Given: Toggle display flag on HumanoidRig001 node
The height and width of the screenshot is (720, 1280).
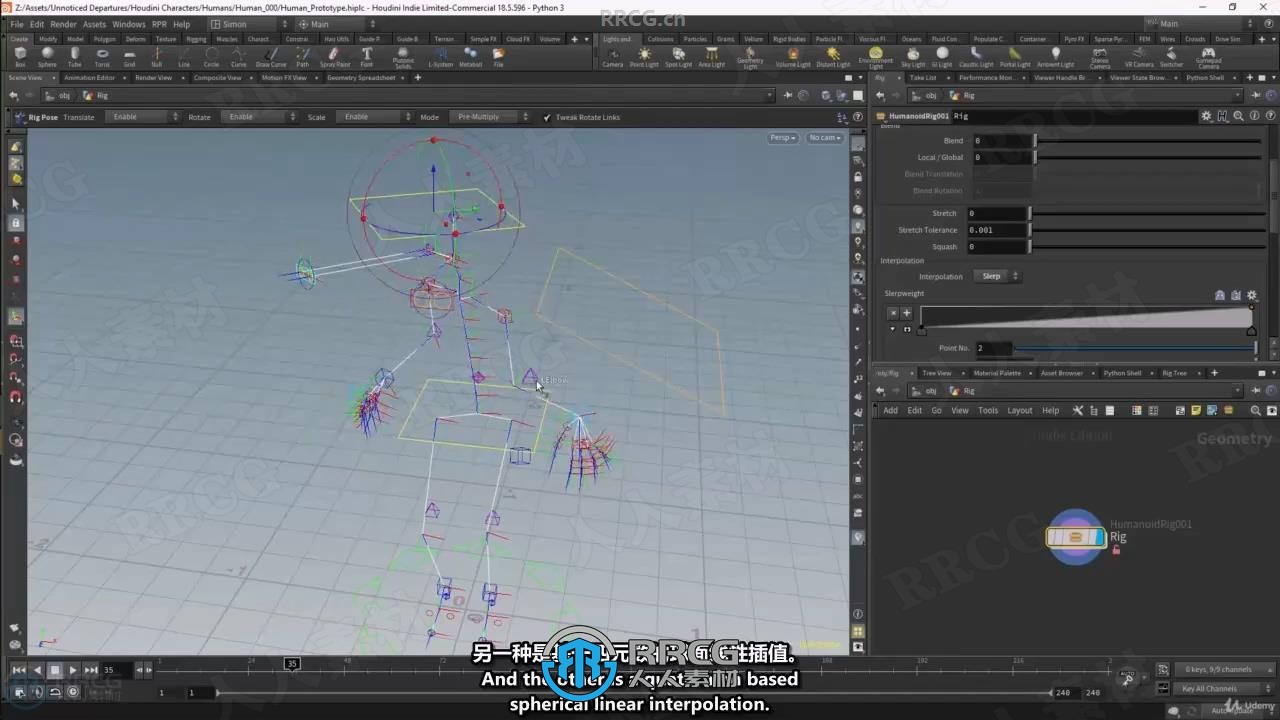Looking at the screenshot, I should tap(1099, 537).
